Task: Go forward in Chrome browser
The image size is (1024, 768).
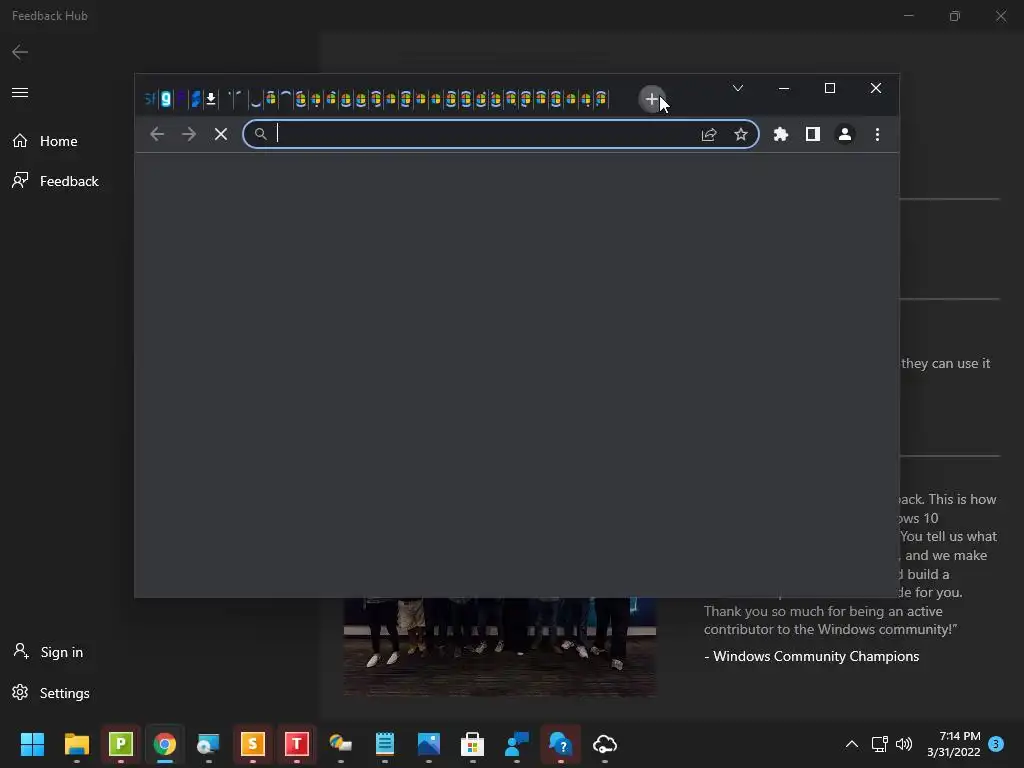Action: 189,135
